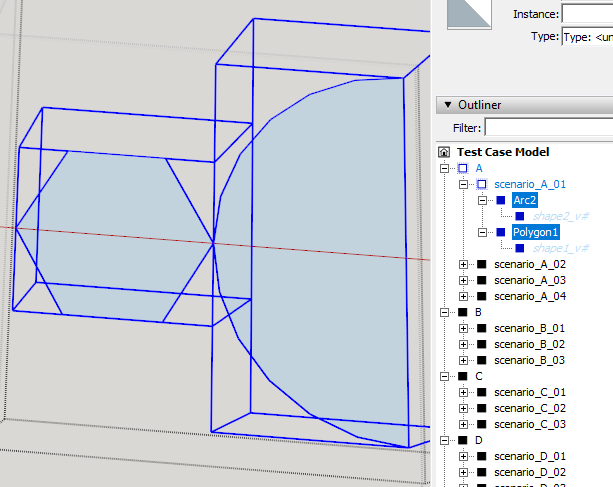Click the black icon beside scenario_A_03
This screenshot has height=487, width=613.
(x=482, y=280)
